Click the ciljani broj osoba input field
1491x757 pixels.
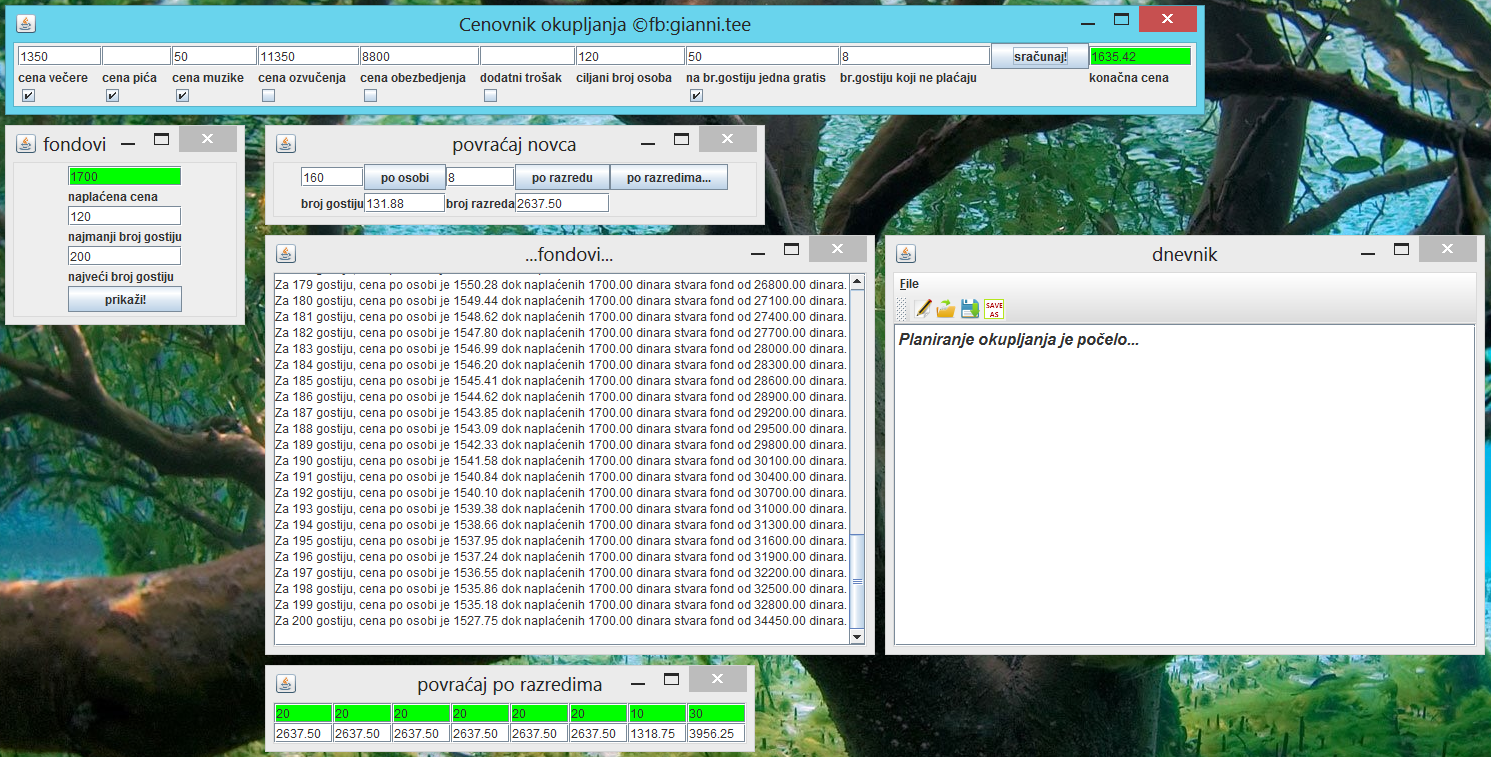pos(630,56)
